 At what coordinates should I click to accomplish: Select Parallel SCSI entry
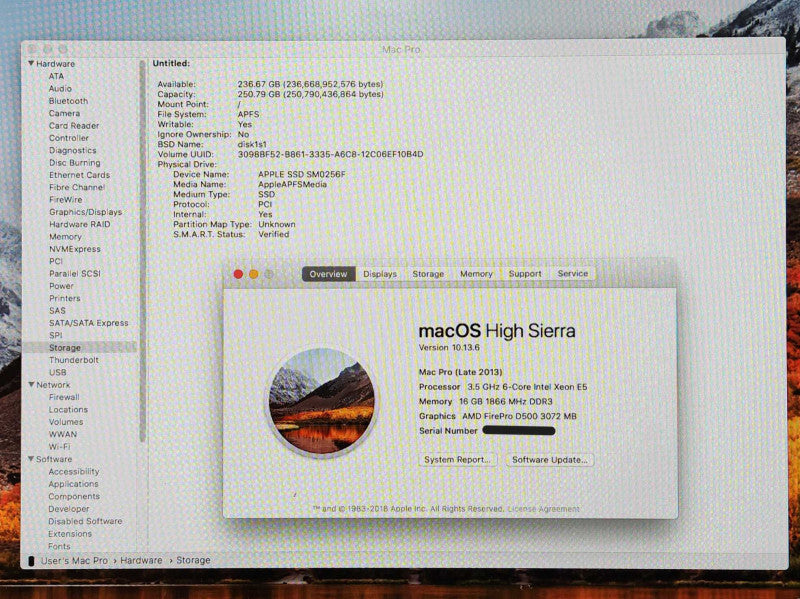pyautogui.click(x=74, y=273)
